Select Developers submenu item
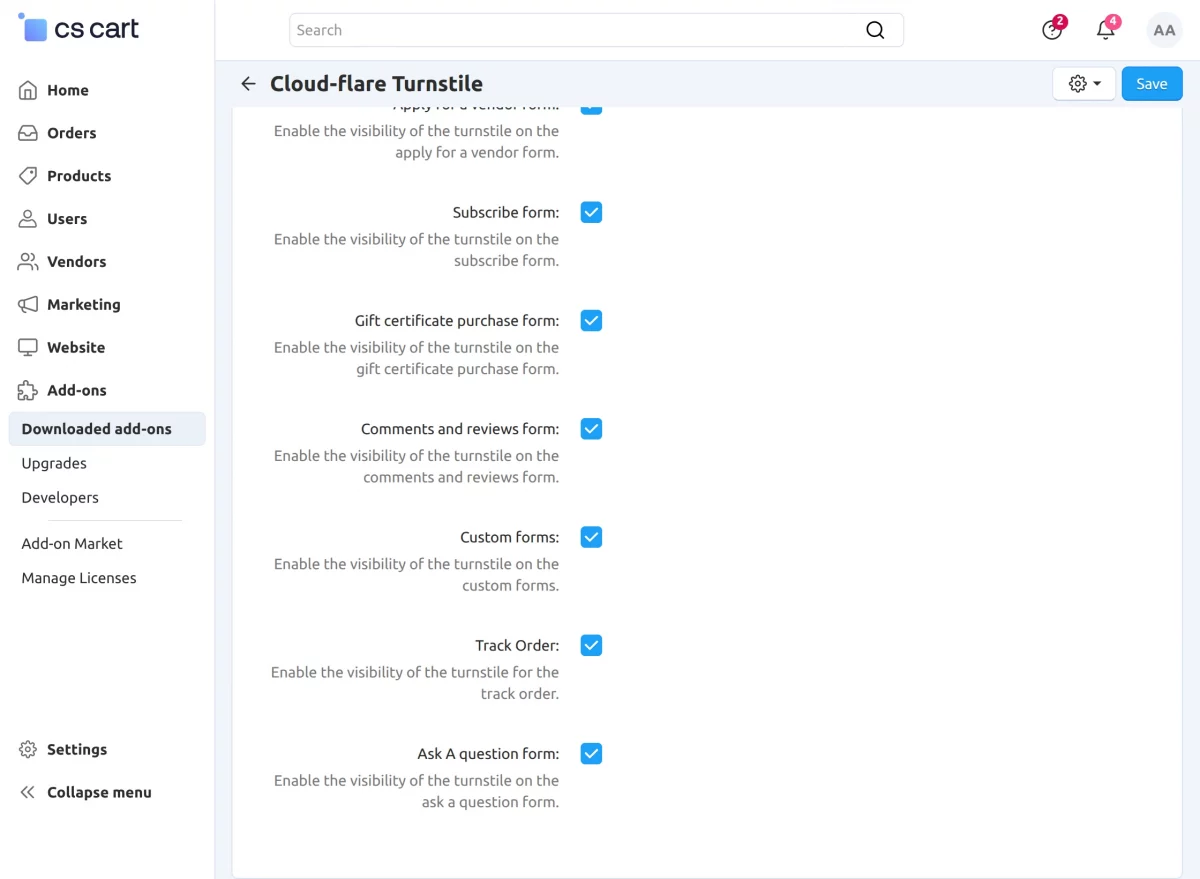This screenshot has width=1200, height=879. 60,498
